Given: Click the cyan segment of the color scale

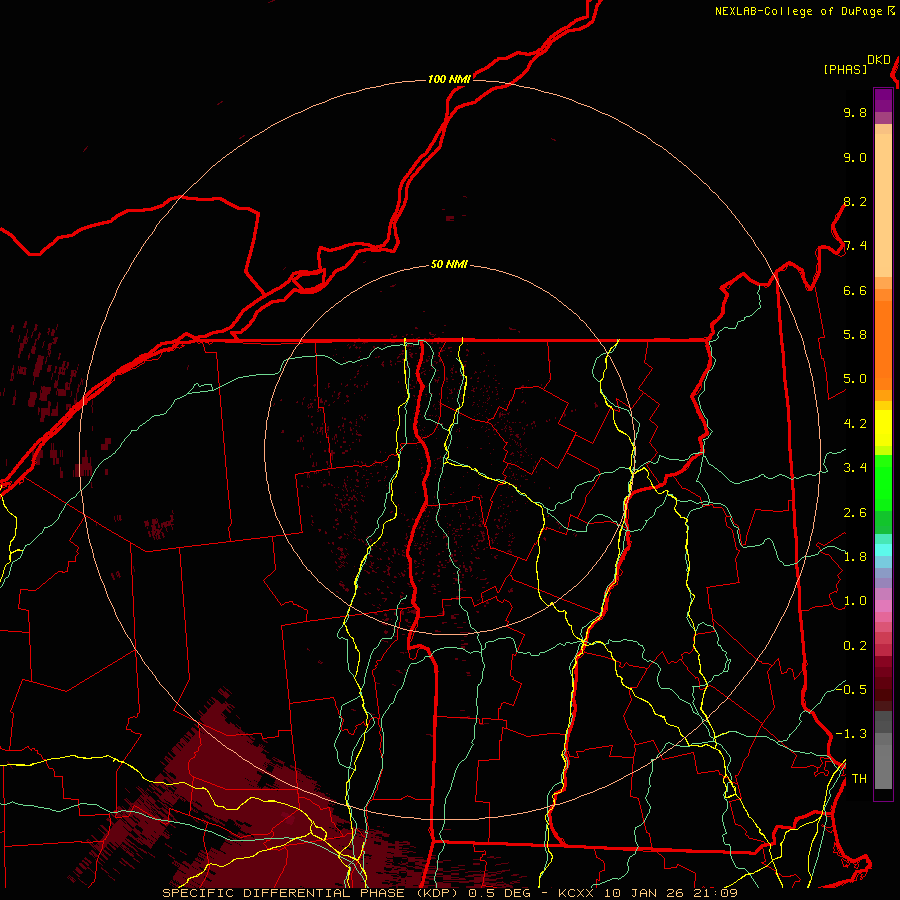Looking at the screenshot, I should pos(883,550).
